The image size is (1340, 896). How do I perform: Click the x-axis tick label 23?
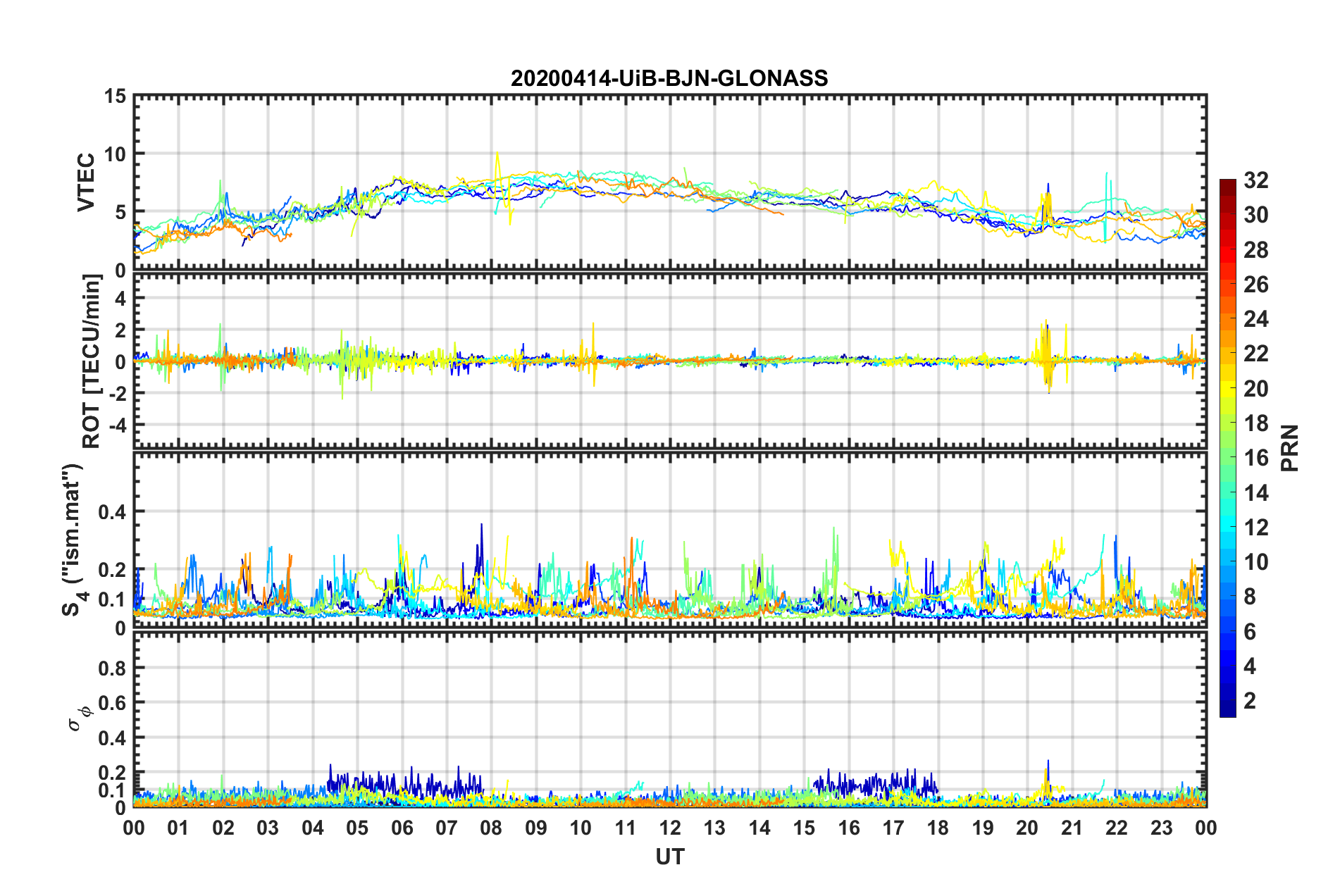[x=1162, y=828]
